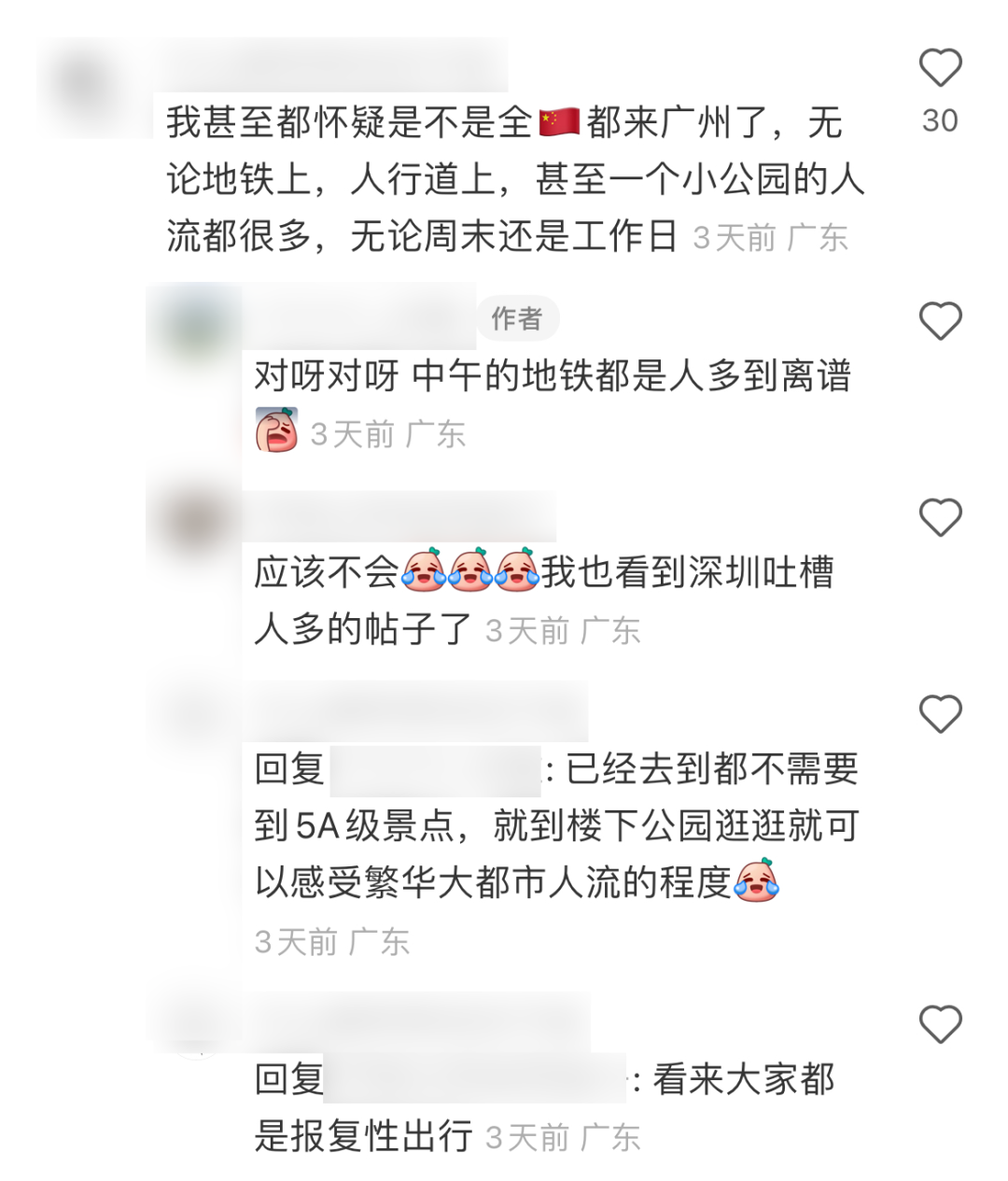Like the reply mentioning 5A级景点
Screen dimensions: 1008x1181
point(940,714)
